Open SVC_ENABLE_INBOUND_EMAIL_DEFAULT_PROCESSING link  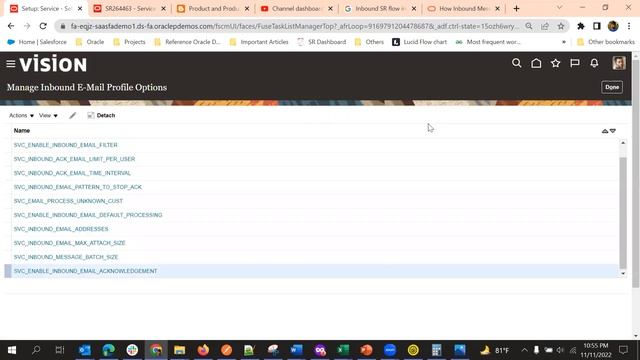pos(88,215)
